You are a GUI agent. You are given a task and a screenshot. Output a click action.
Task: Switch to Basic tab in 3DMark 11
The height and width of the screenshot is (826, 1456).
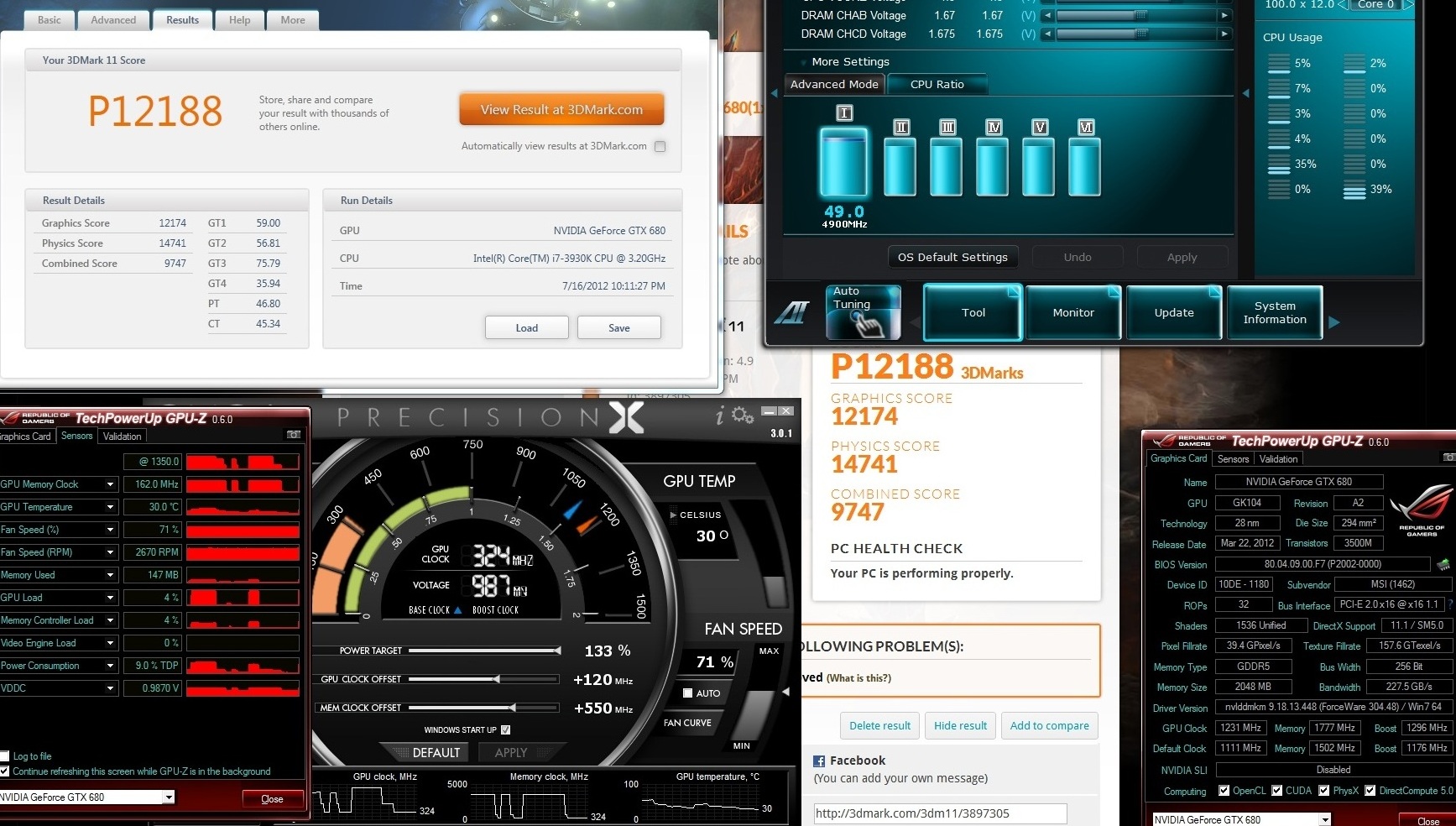tap(50, 20)
